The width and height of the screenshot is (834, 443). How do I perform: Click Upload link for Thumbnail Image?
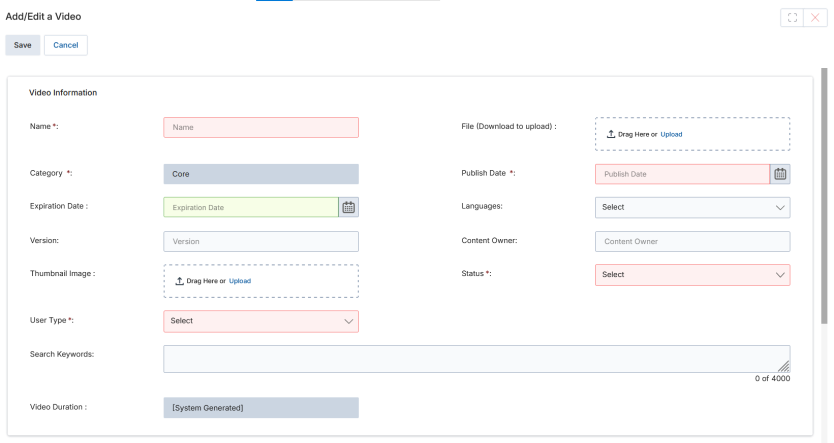(x=240, y=281)
